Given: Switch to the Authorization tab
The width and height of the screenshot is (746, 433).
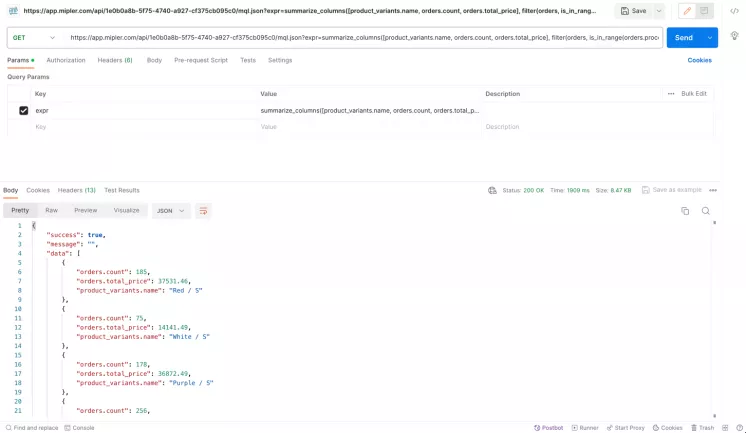Looking at the screenshot, I should 66,60.
